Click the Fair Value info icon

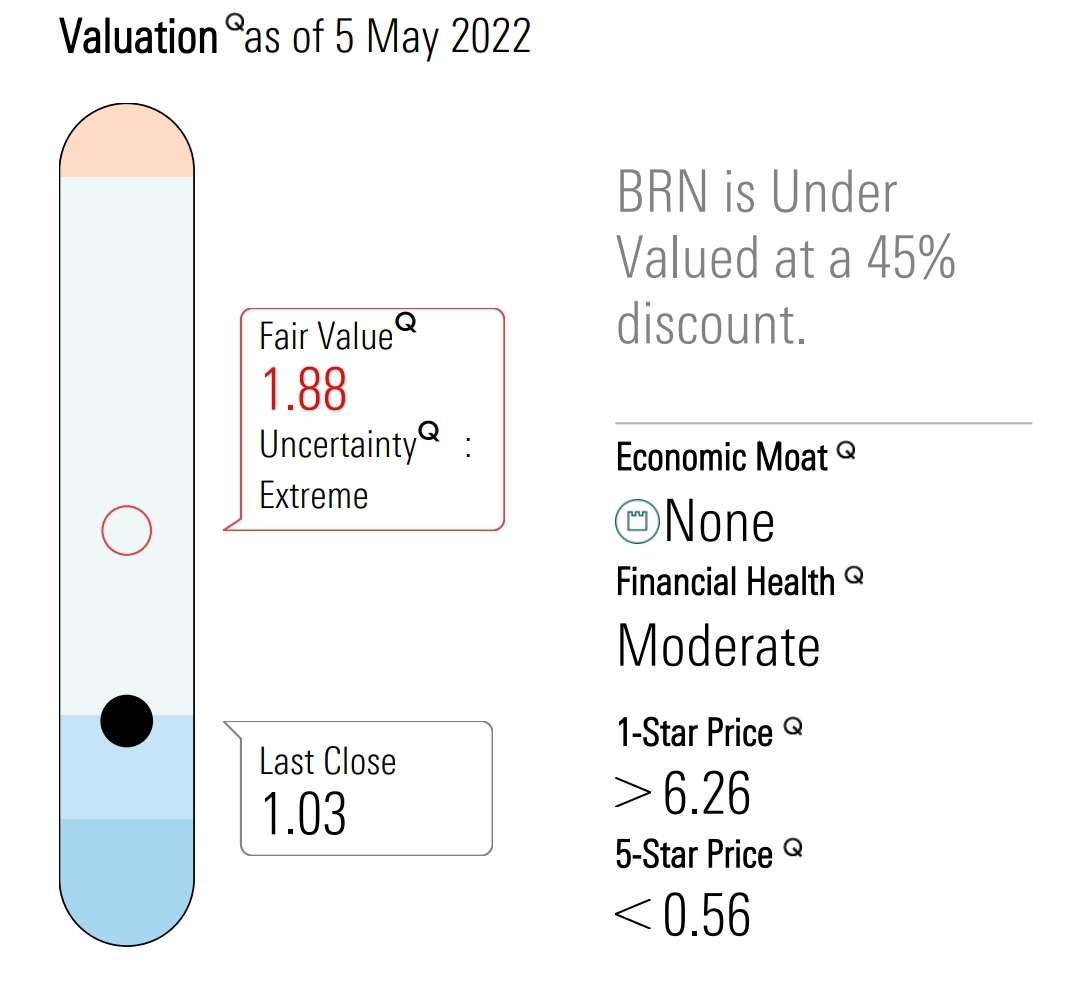pos(406,323)
